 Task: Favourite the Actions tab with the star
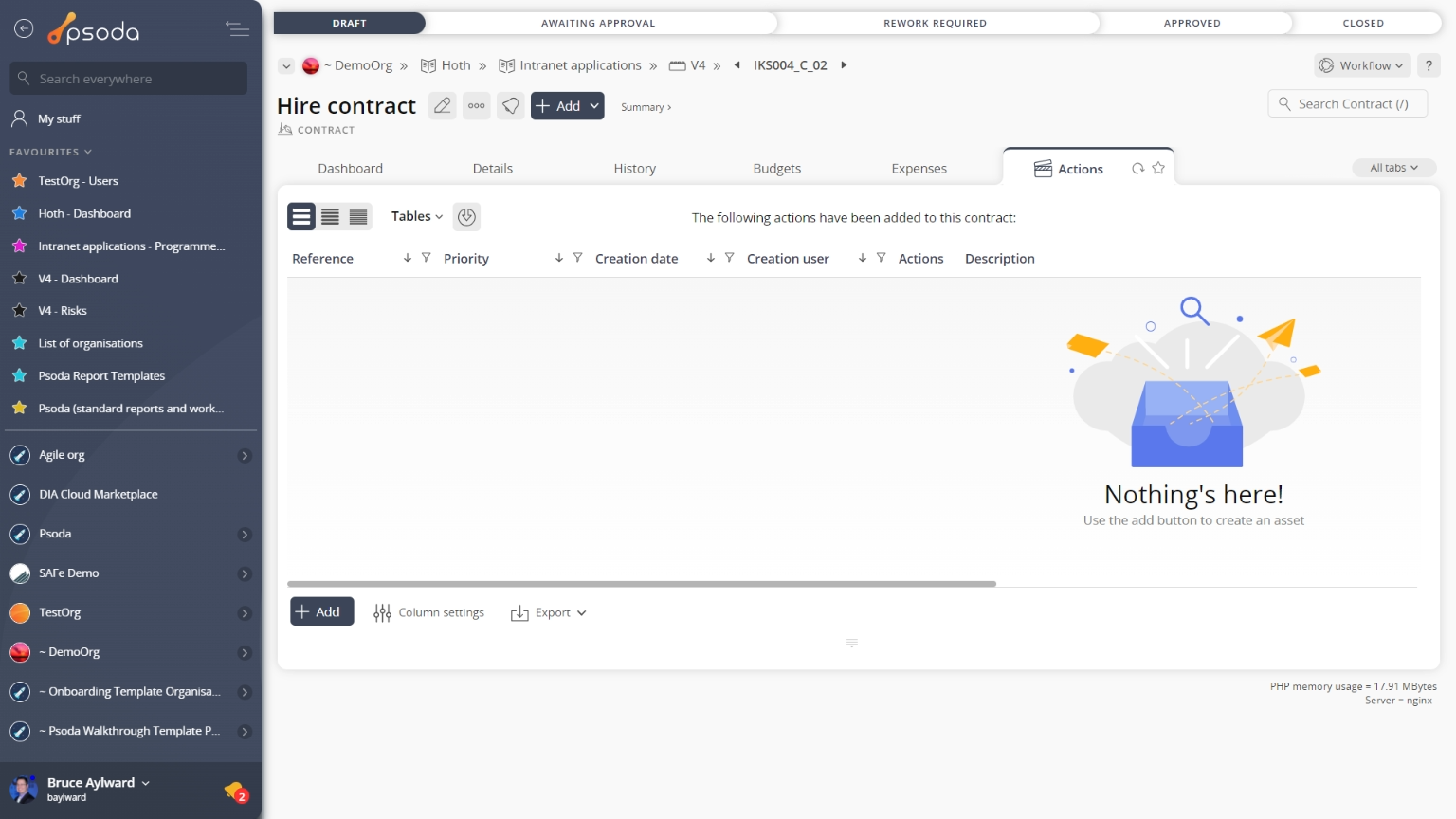point(1158,169)
